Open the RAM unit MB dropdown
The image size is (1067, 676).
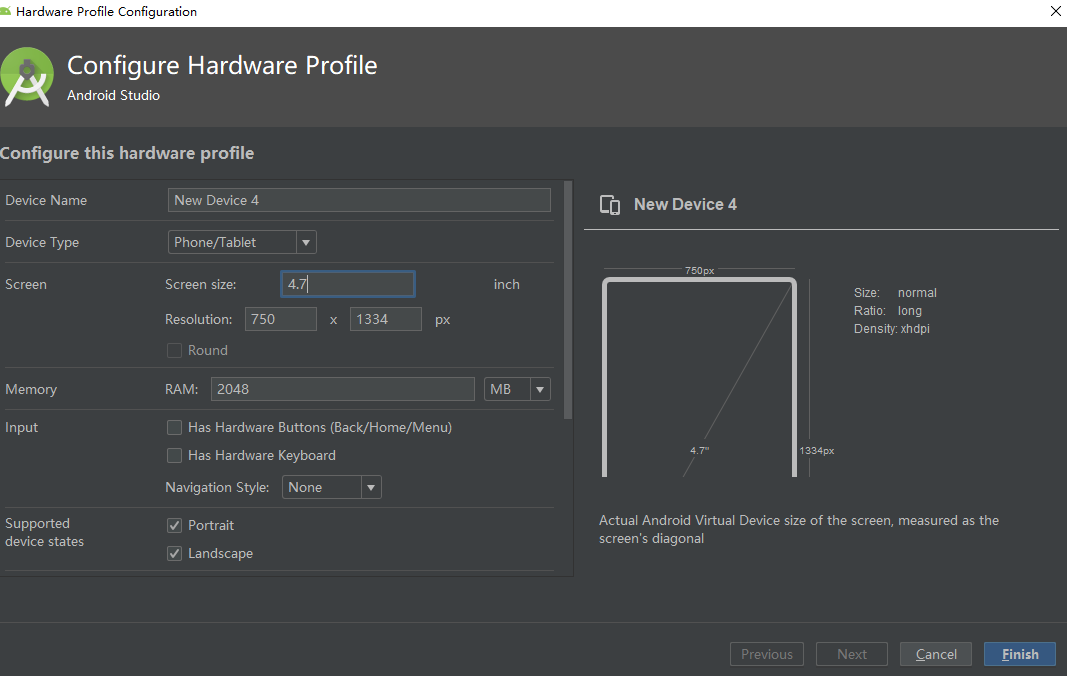[517, 389]
